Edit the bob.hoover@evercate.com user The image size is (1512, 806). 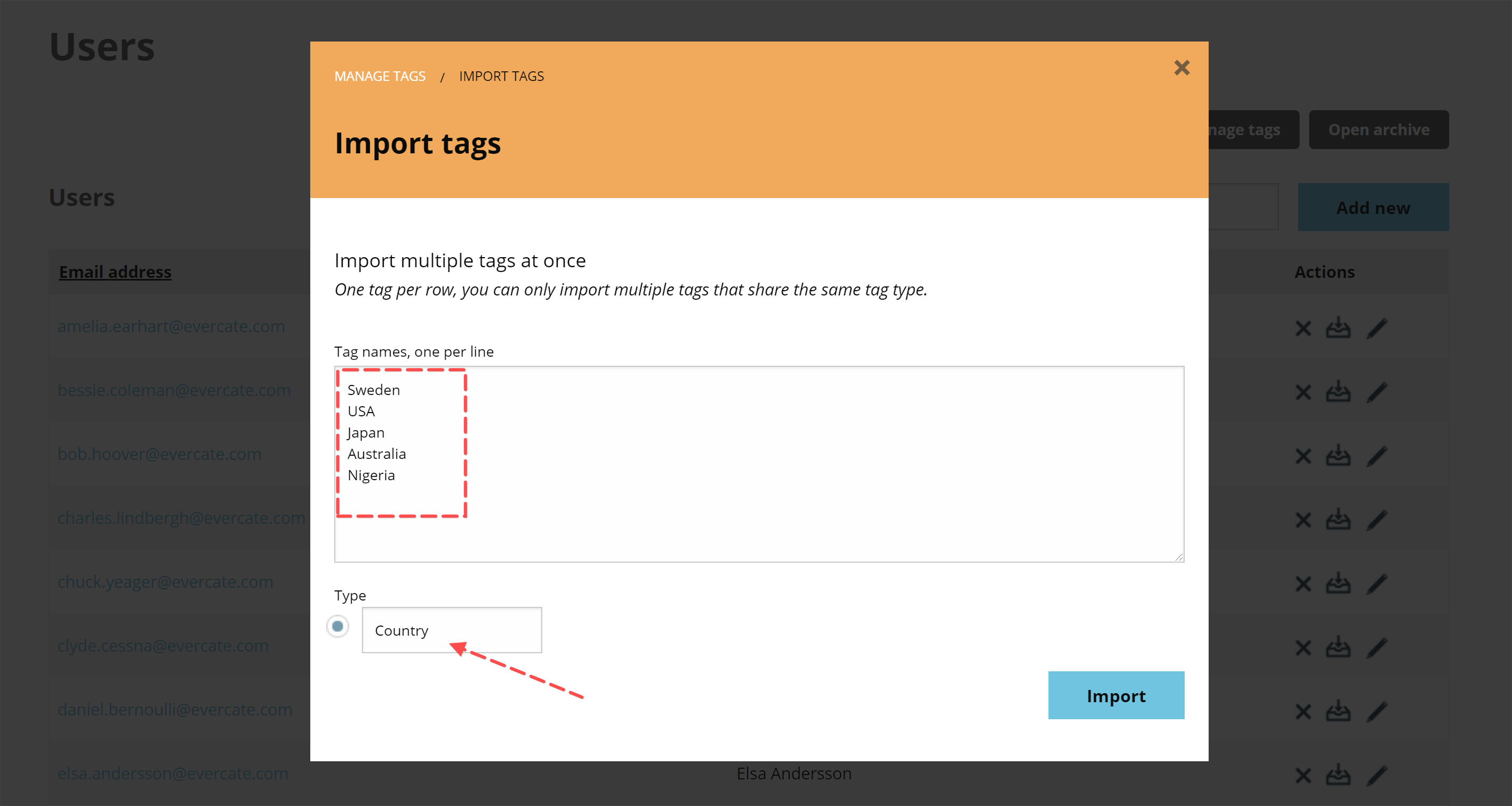coord(1378,456)
